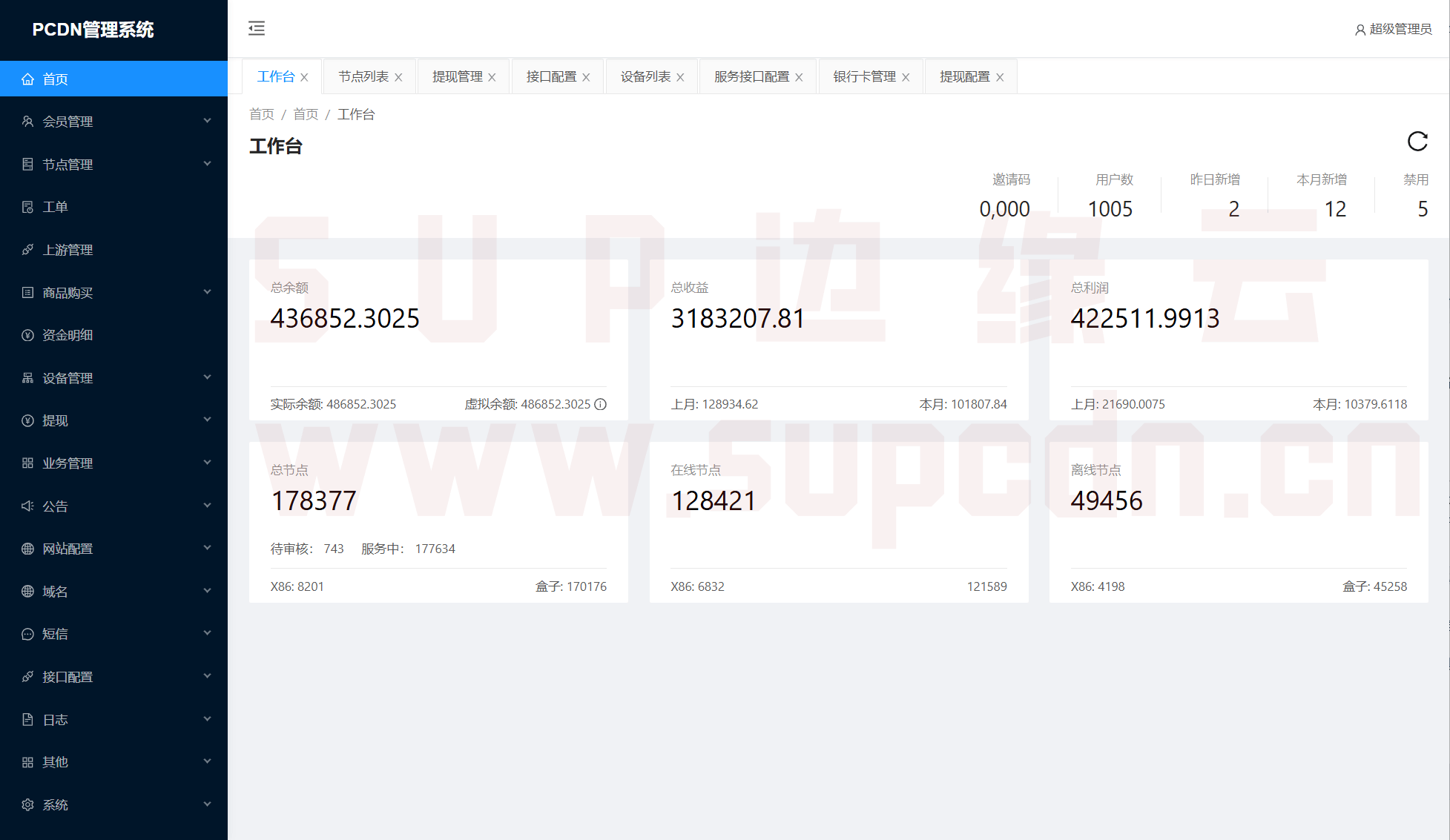Screen dimensions: 1450x840
Task: Open 资金明细 in the sidebar
Action: (67, 335)
